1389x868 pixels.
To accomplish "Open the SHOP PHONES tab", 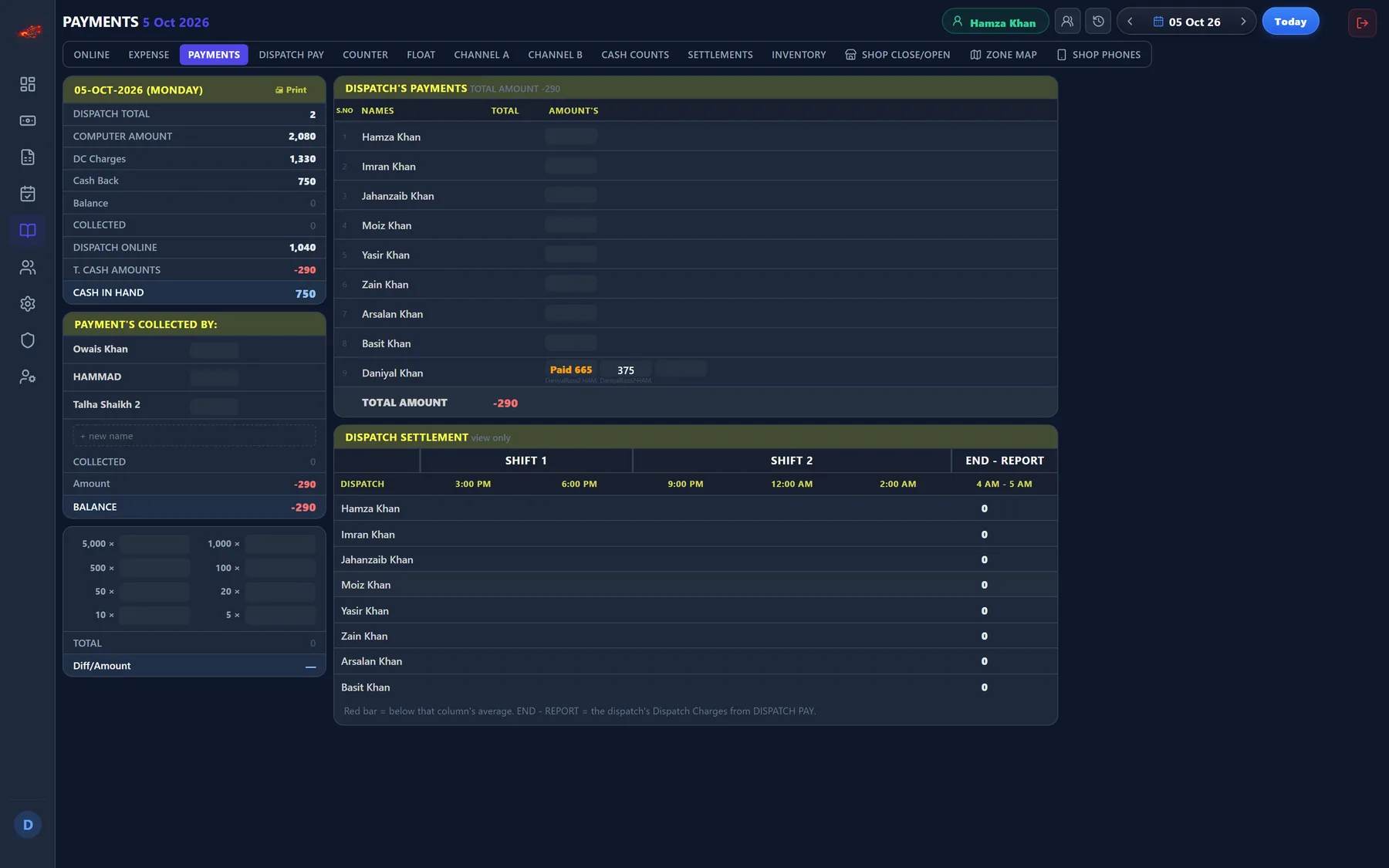I will (x=1099, y=55).
